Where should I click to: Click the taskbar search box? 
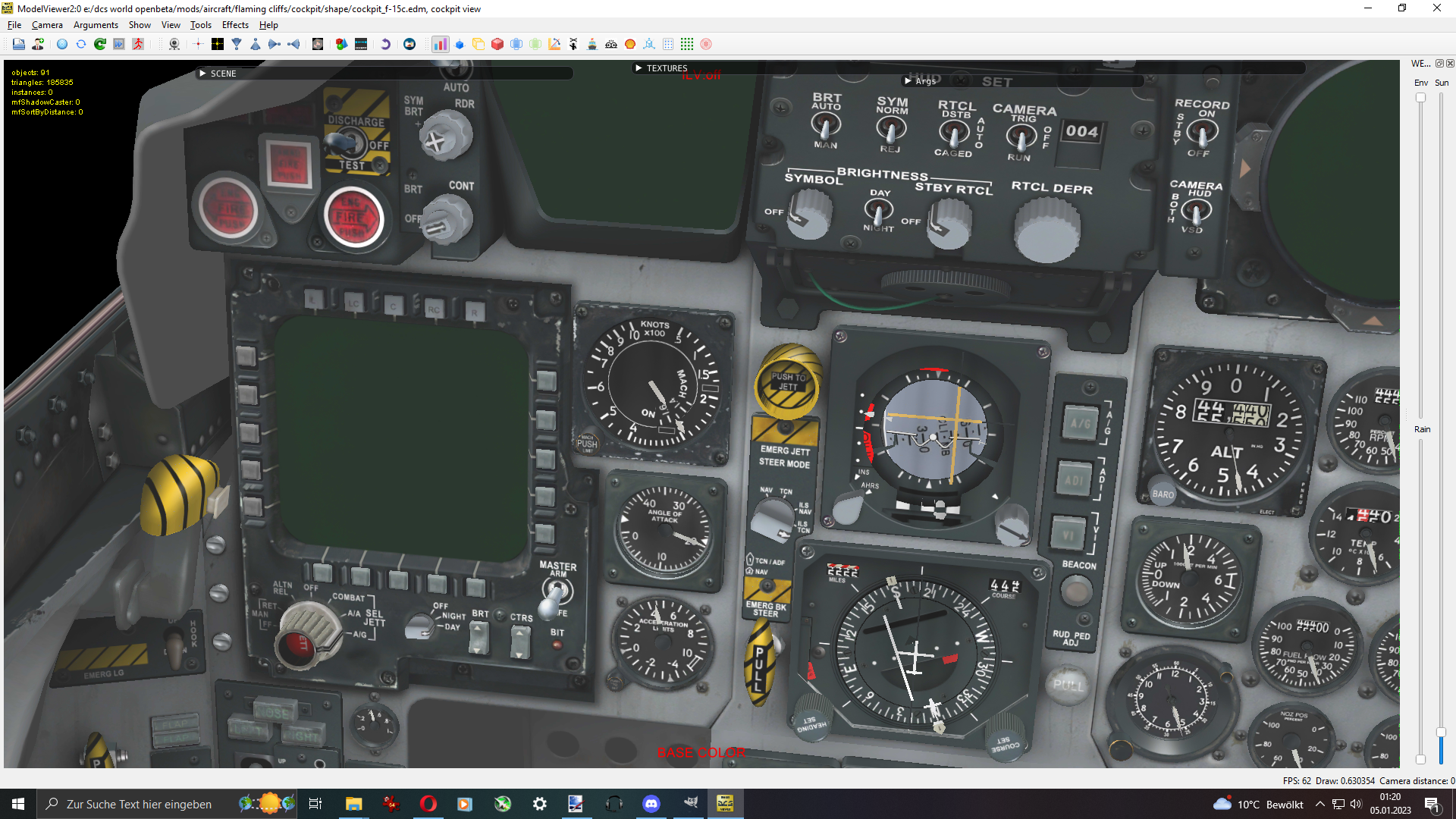(167, 804)
